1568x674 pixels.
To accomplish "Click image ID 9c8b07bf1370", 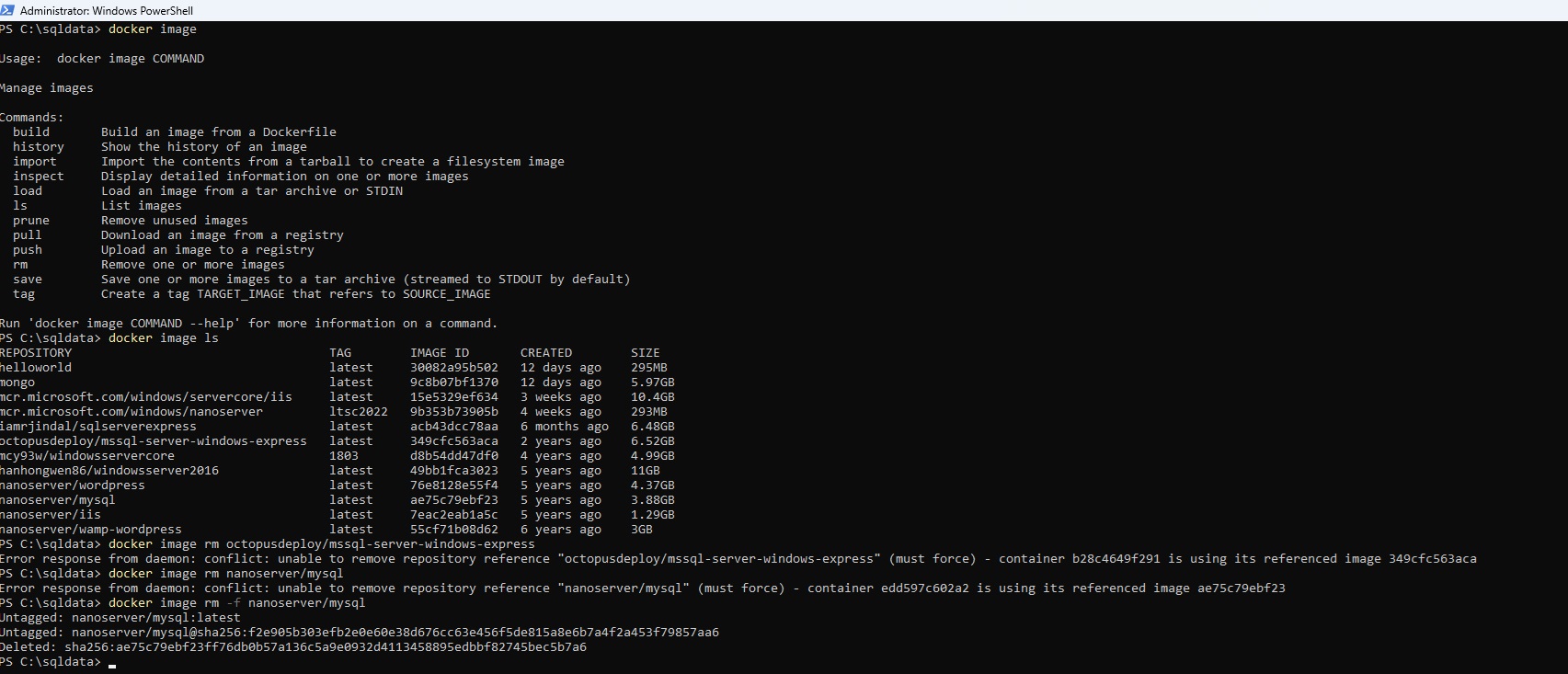I will tap(454, 383).
